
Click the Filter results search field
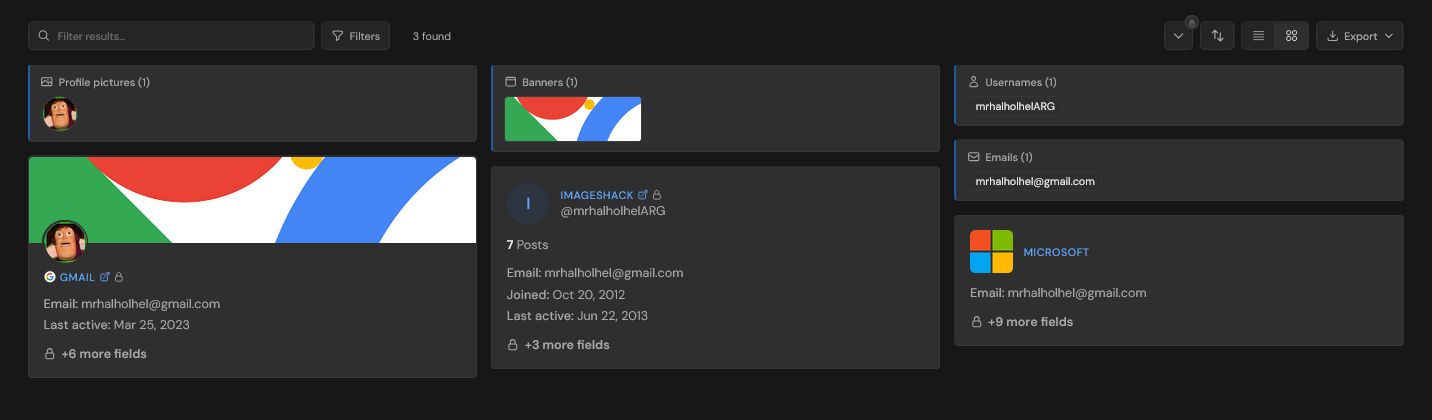coord(171,36)
